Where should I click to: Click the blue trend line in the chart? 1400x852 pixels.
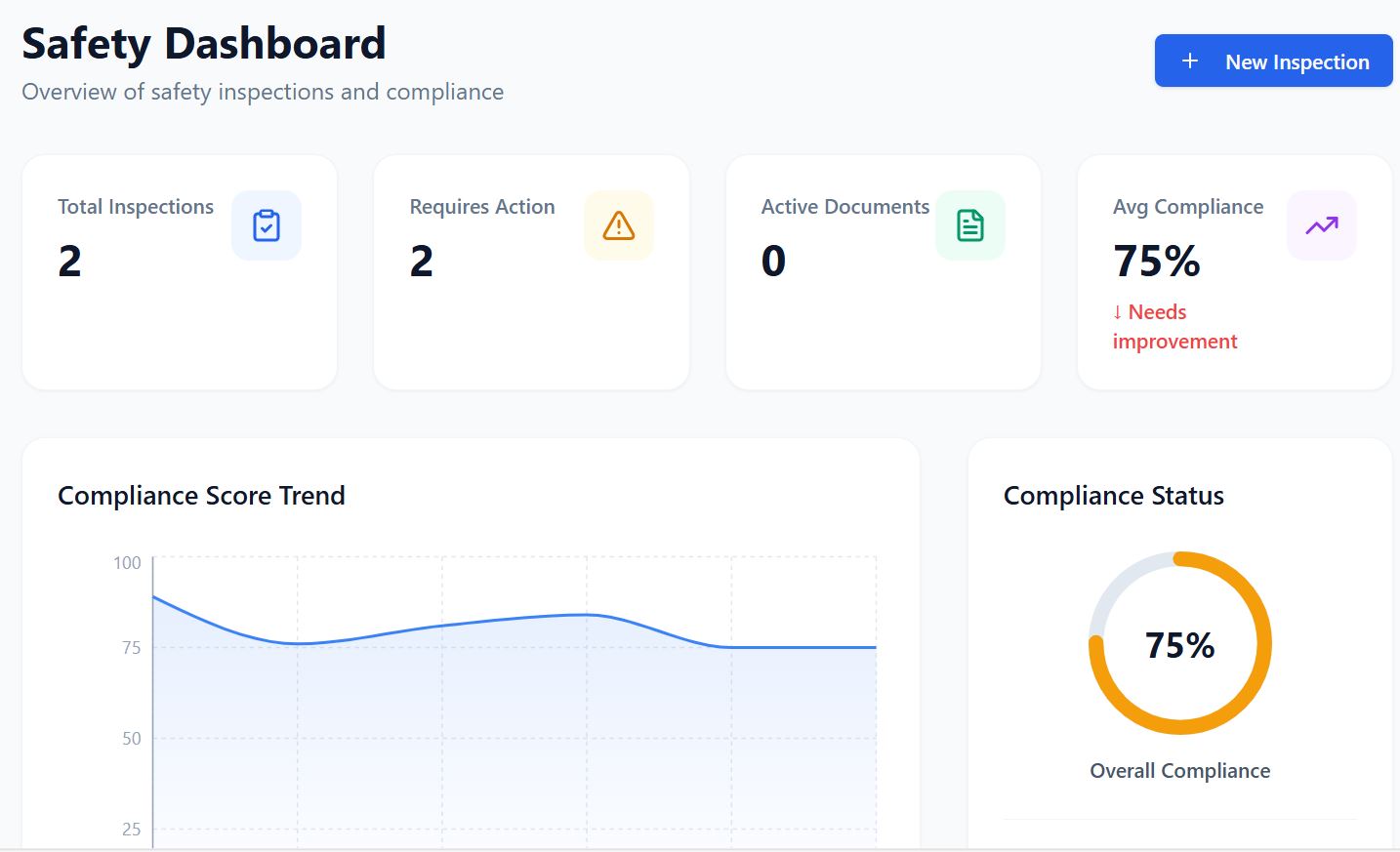[515, 622]
